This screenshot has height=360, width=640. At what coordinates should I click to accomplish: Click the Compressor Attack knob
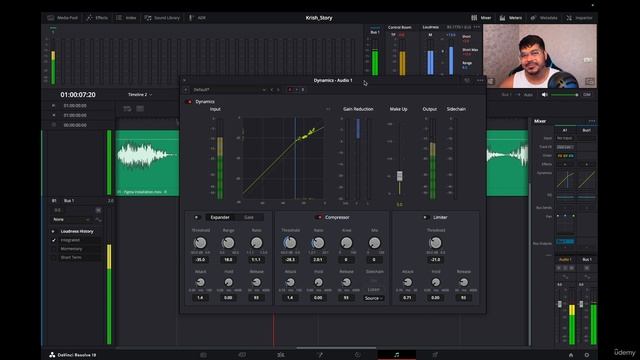[290, 282]
